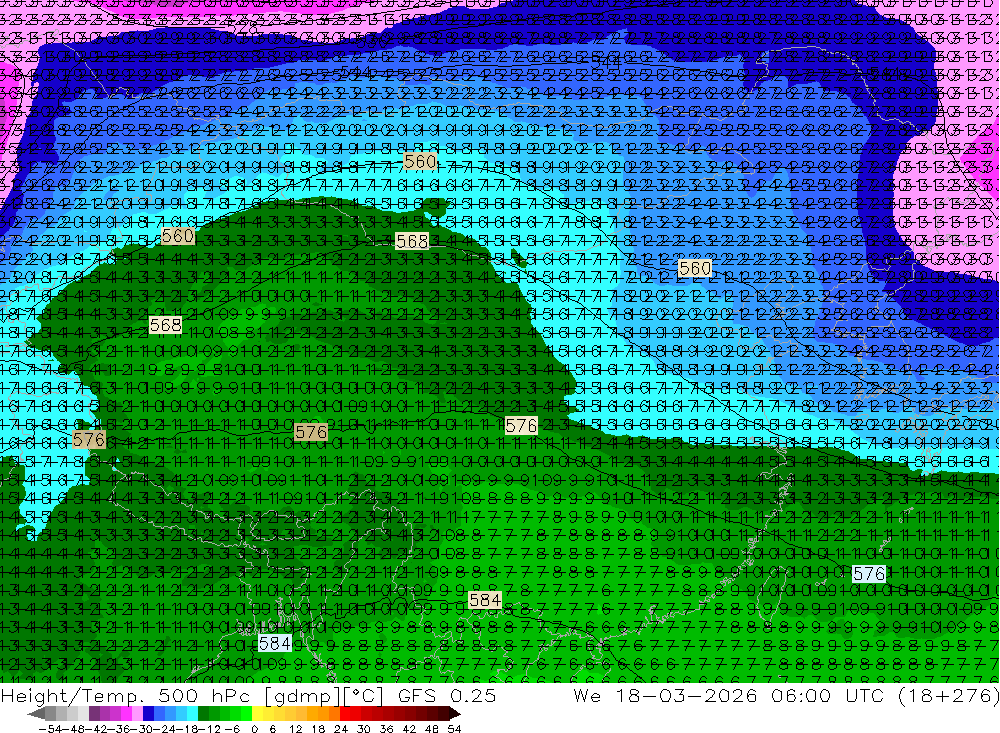Click the 576 contour label with light-blue background
The width and height of the screenshot is (1000, 733).
tap(869, 574)
